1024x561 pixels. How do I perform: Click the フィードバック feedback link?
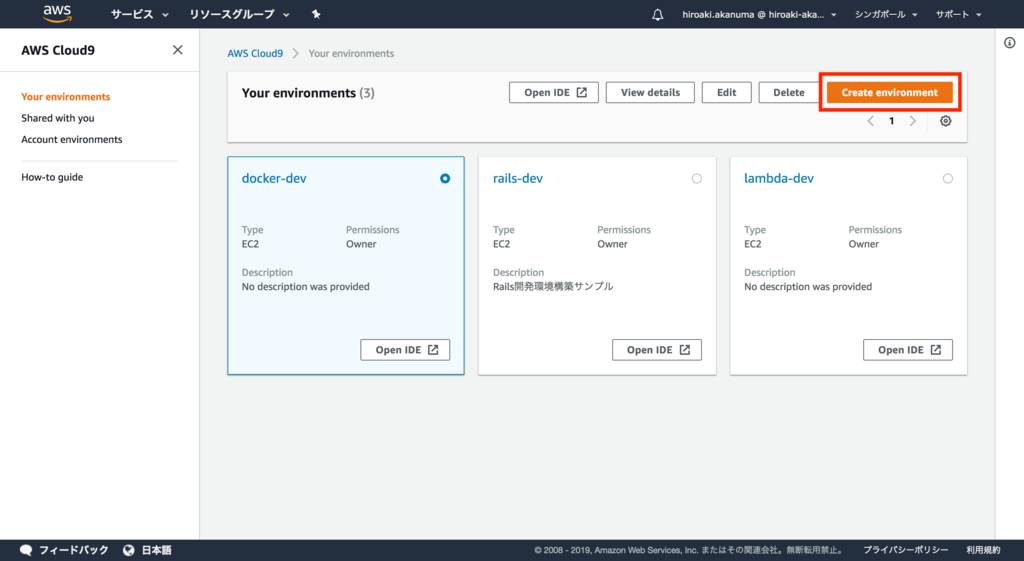pyautogui.click(x=74, y=550)
